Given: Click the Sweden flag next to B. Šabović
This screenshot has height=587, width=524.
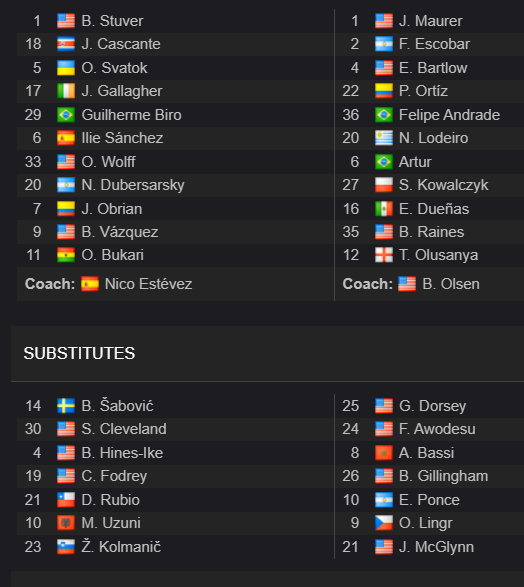Looking at the screenshot, I should point(66,406).
